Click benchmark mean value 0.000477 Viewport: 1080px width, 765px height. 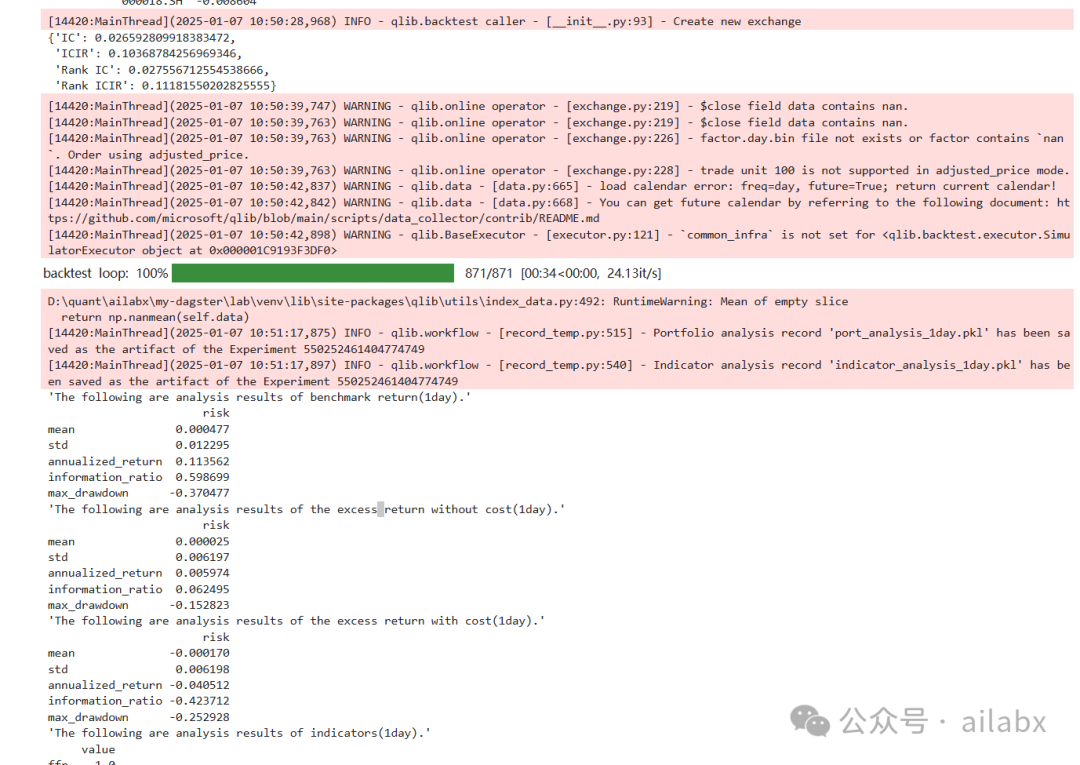(202, 430)
